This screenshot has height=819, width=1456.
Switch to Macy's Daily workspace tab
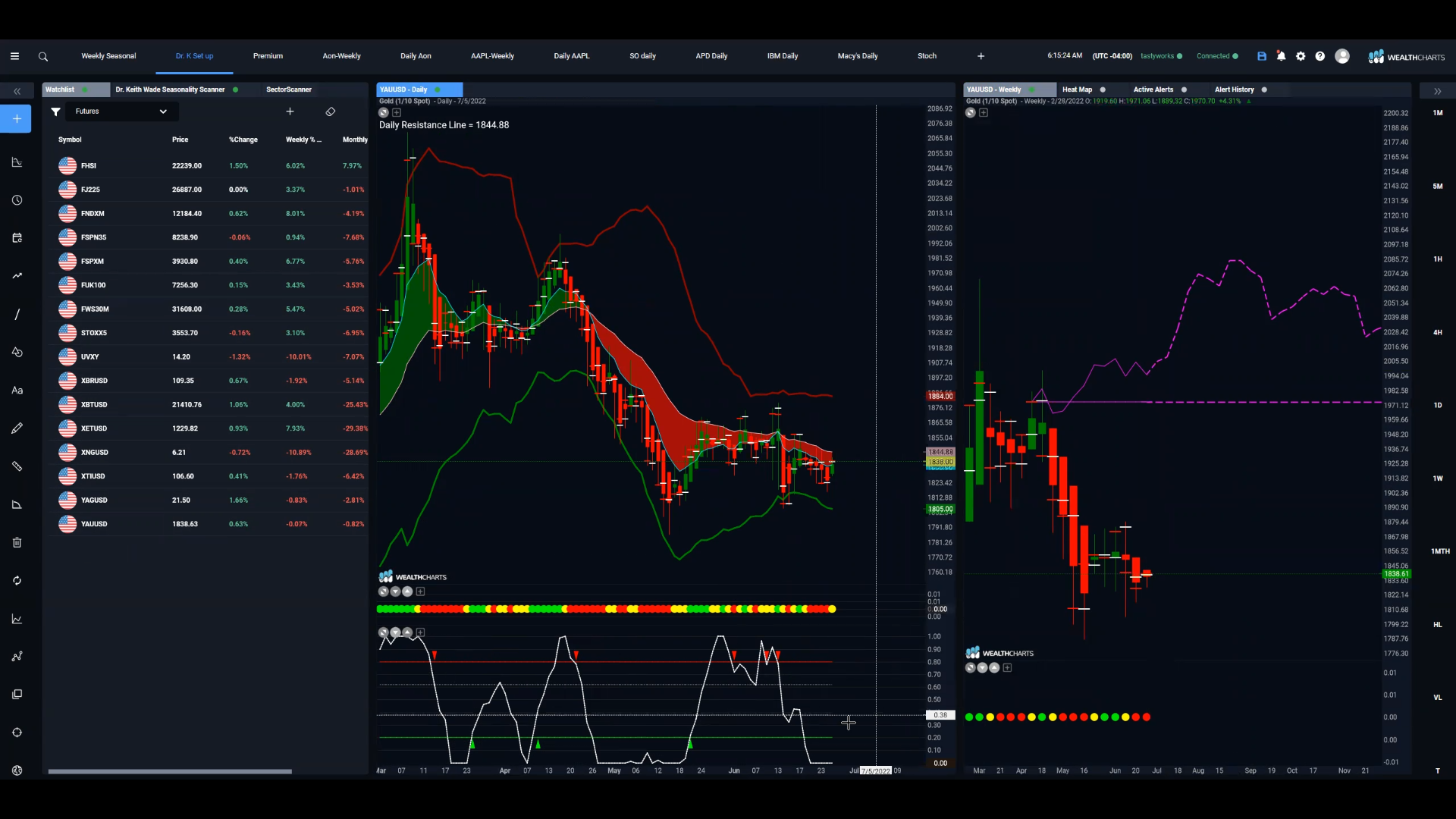(x=858, y=56)
